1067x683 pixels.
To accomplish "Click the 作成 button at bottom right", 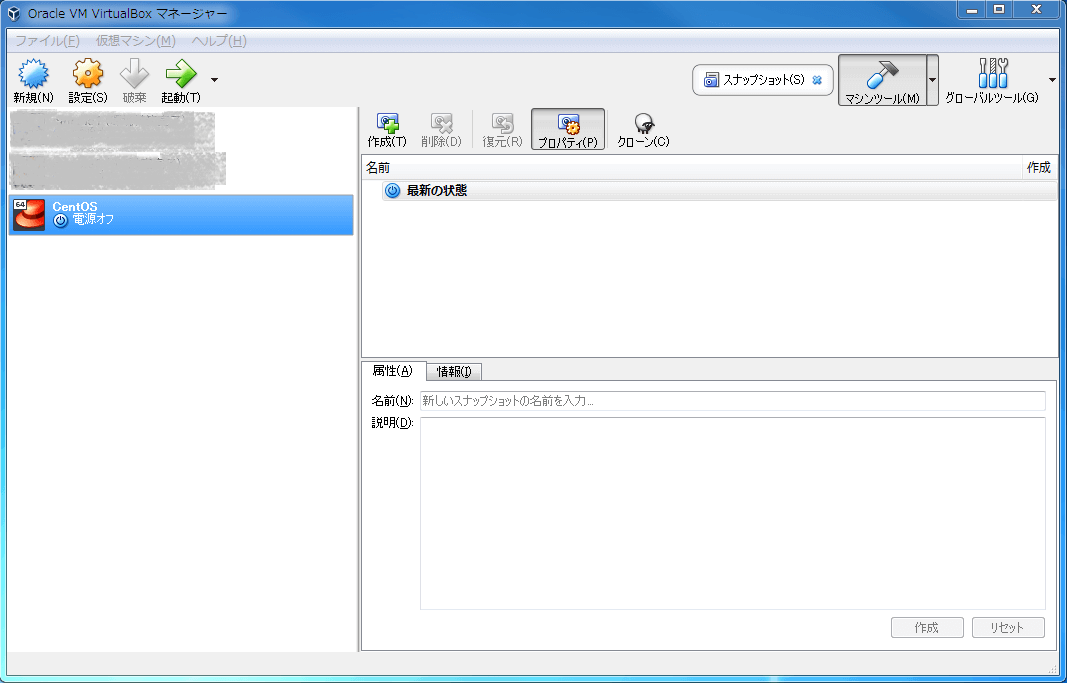I will point(926,627).
